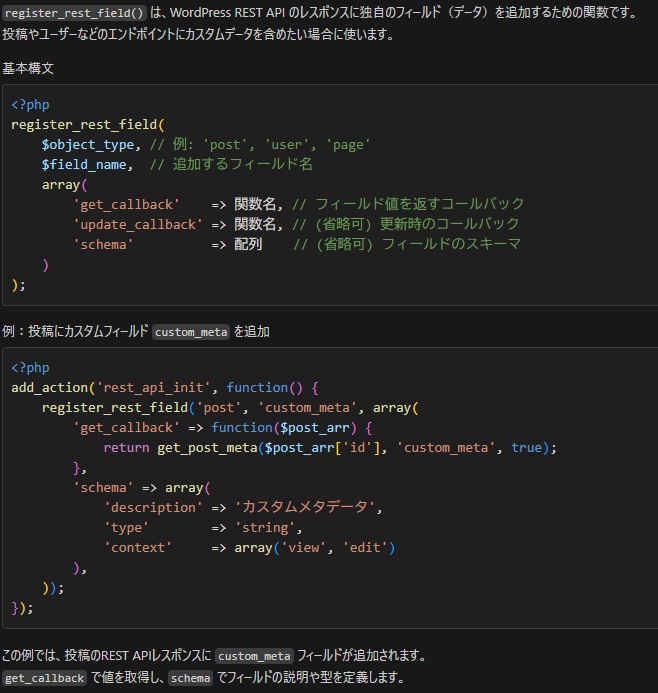Click the 'return' keyword

pos(126,448)
